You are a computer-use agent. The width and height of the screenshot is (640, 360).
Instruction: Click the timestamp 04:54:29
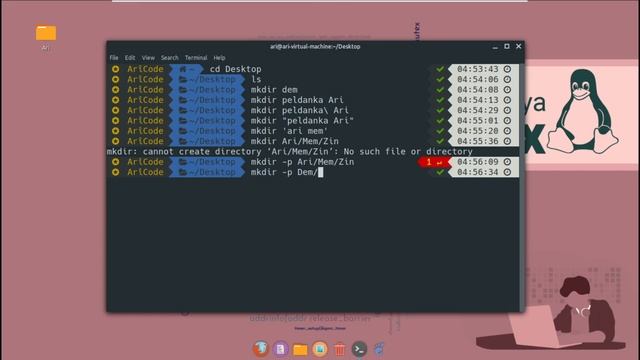tap(478, 110)
